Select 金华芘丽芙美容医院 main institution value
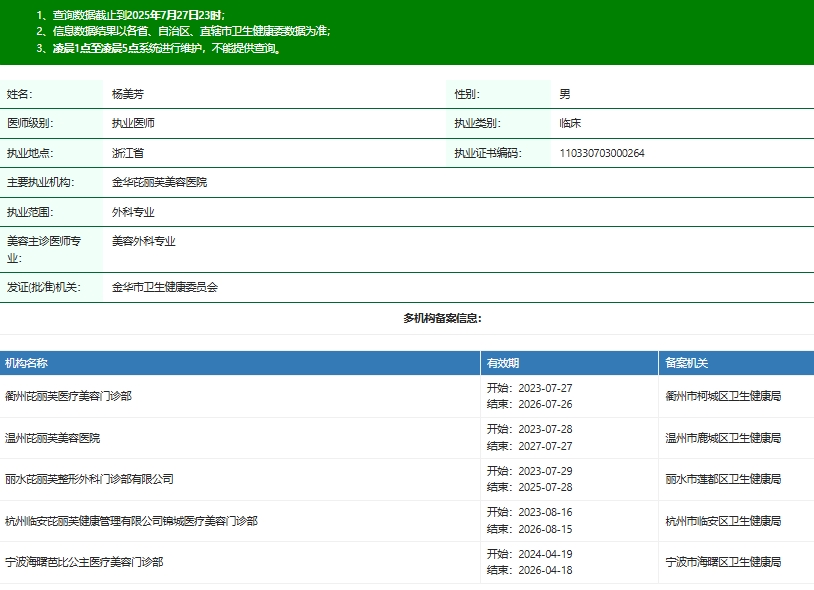This screenshot has height=590, width=814. coord(159,182)
